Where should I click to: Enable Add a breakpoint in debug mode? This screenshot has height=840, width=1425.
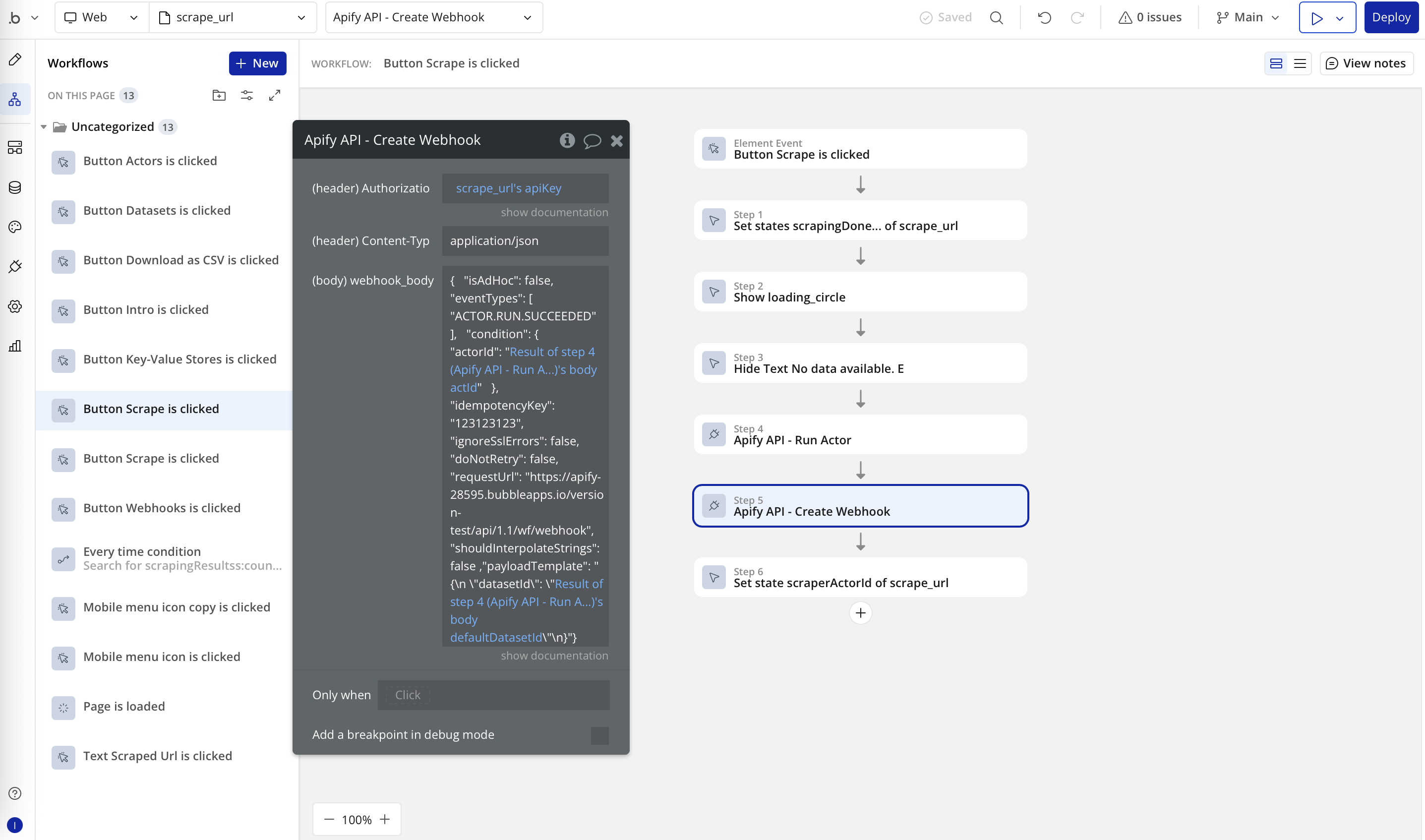point(599,735)
